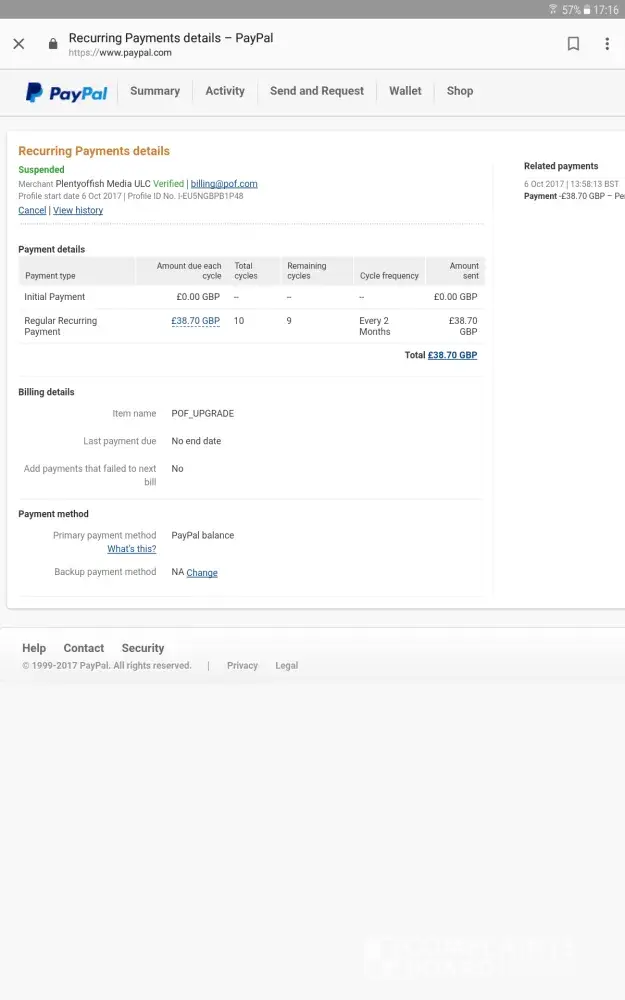Open the Legal footer link
Screen dimensions: 625x1000
click(x=286, y=665)
